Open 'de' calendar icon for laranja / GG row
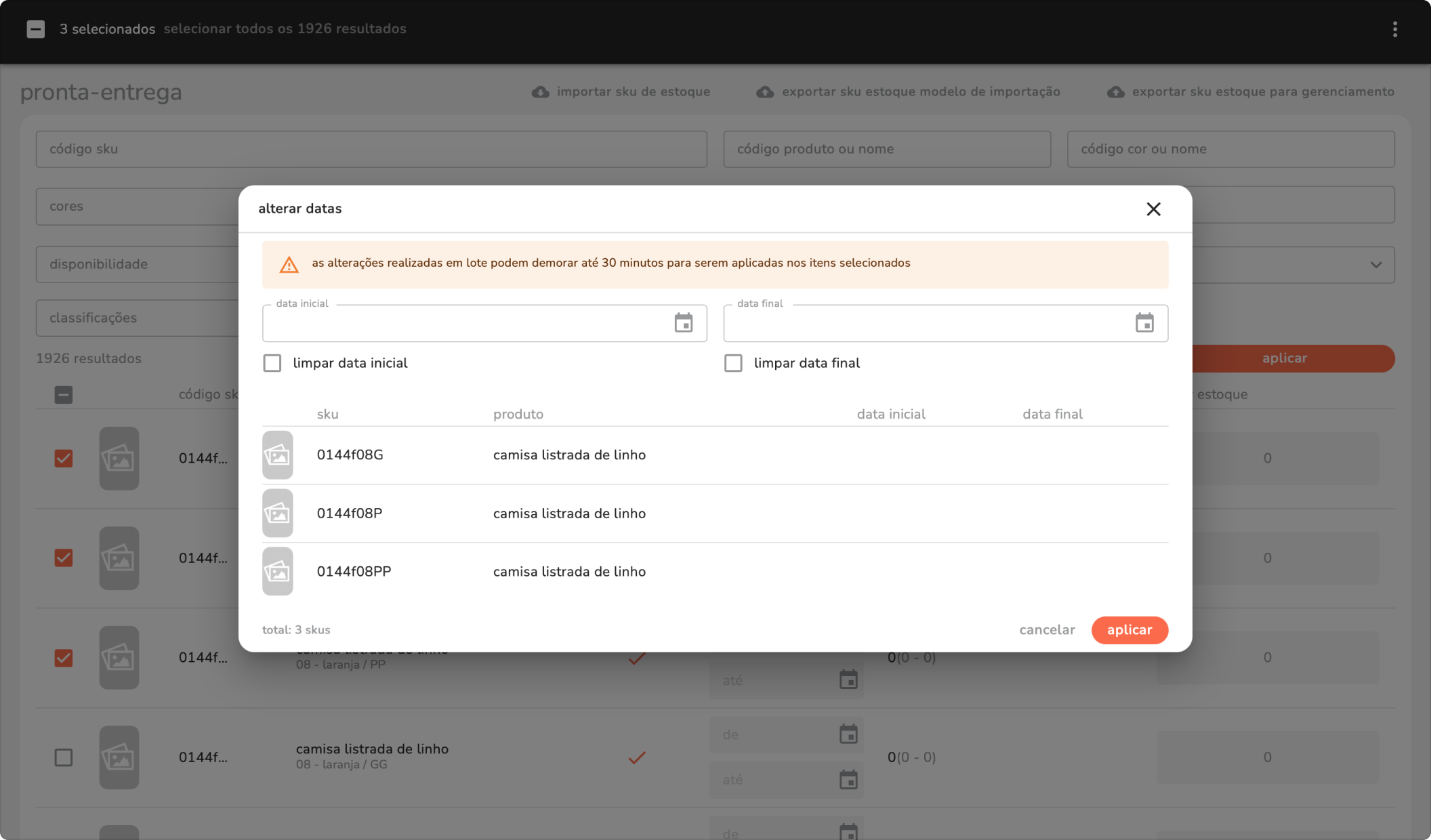This screenshot has width=1431, height=840. click(x=848, y=734)
